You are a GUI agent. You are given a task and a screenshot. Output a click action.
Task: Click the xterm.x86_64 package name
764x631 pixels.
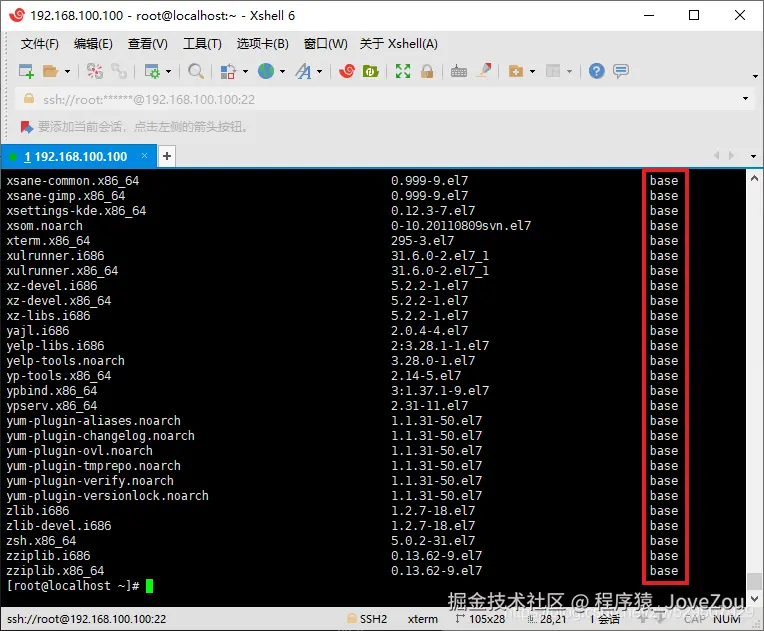(48, 241)
